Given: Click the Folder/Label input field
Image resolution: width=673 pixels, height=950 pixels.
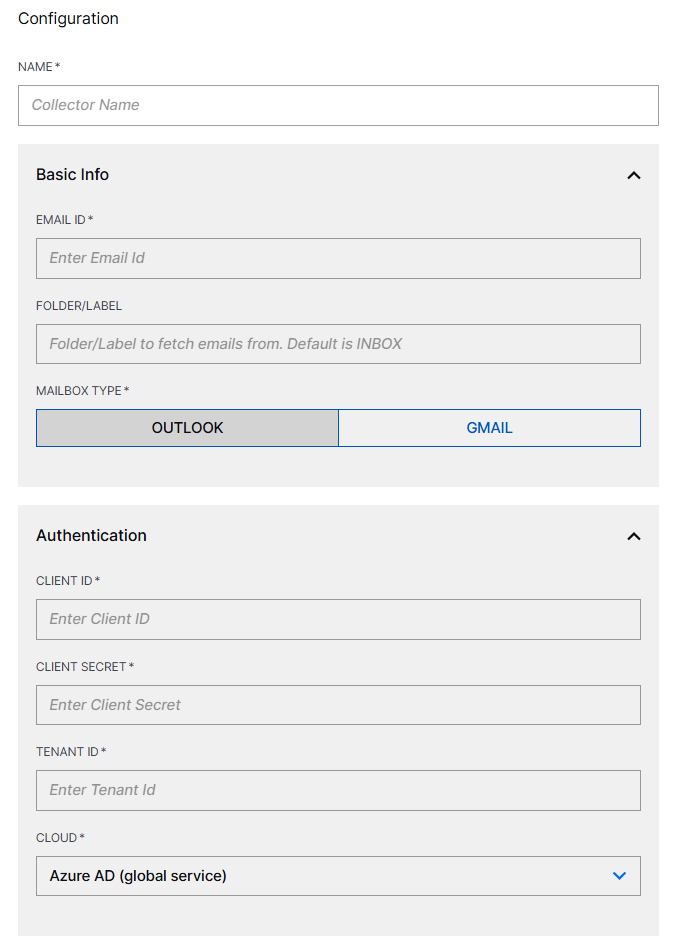Looking at the screenshot, I should [x=338, y=343].
